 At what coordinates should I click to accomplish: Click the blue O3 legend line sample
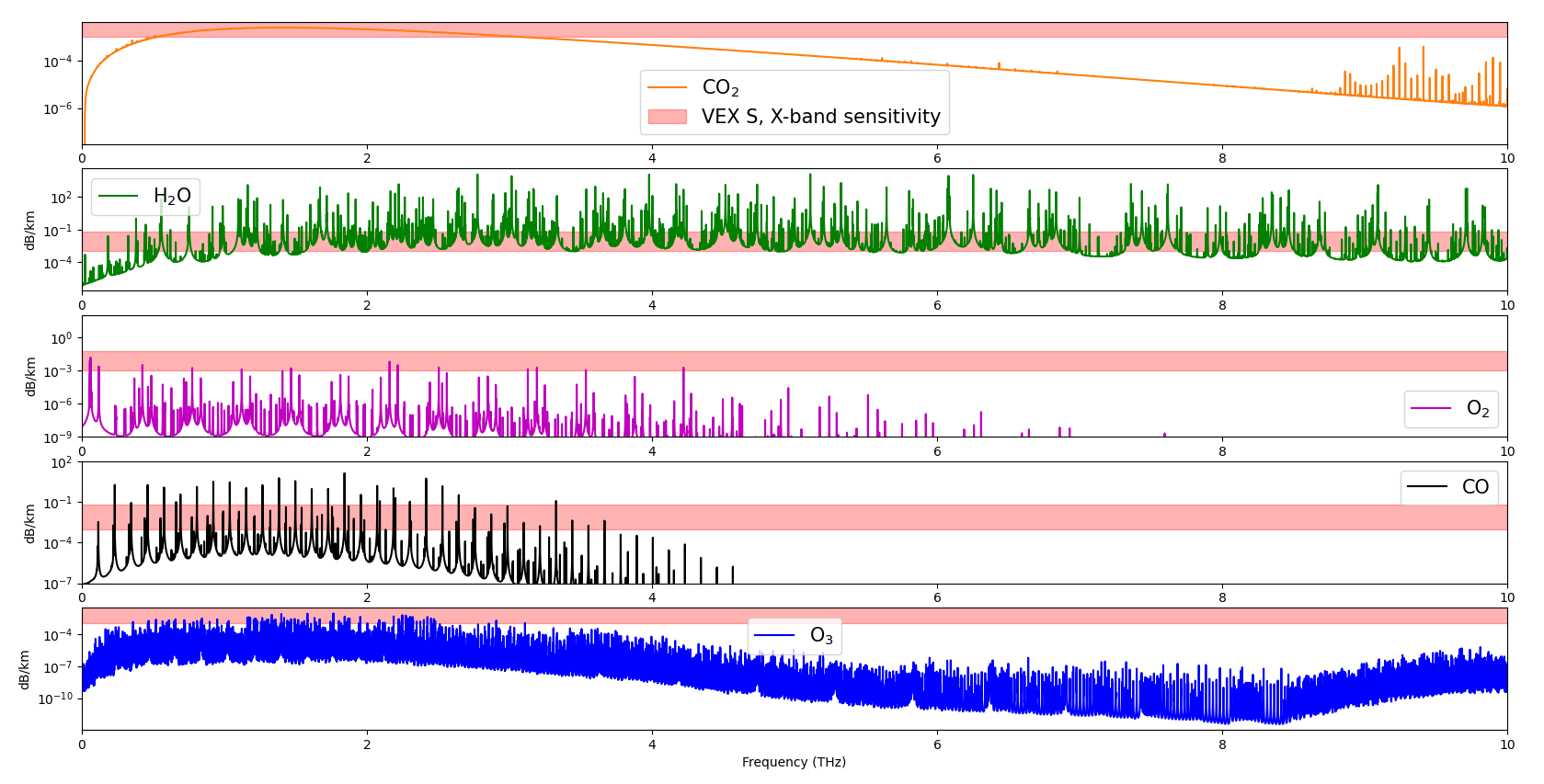point(774,635)
